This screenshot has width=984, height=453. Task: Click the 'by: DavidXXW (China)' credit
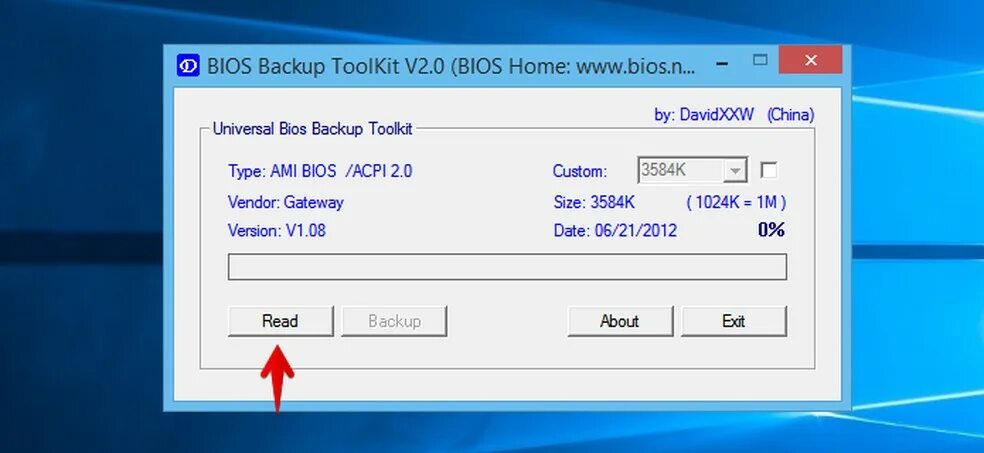click(x=734, y=115)
